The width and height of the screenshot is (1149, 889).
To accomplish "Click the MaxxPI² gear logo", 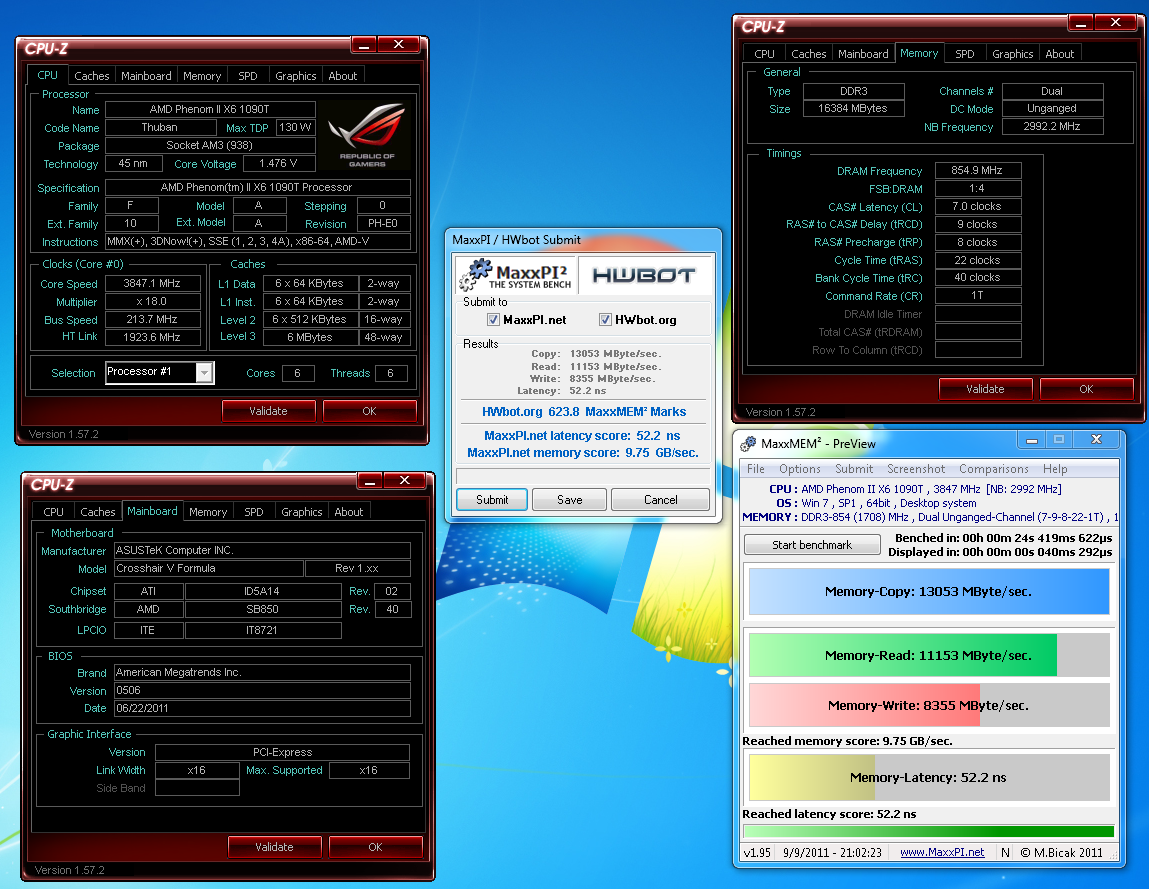I will [x=516, y=276].
